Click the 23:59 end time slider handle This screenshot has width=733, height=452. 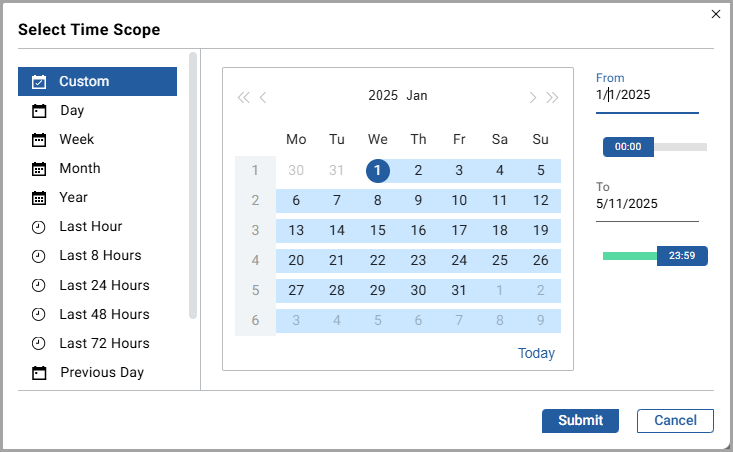pos(682,256)
